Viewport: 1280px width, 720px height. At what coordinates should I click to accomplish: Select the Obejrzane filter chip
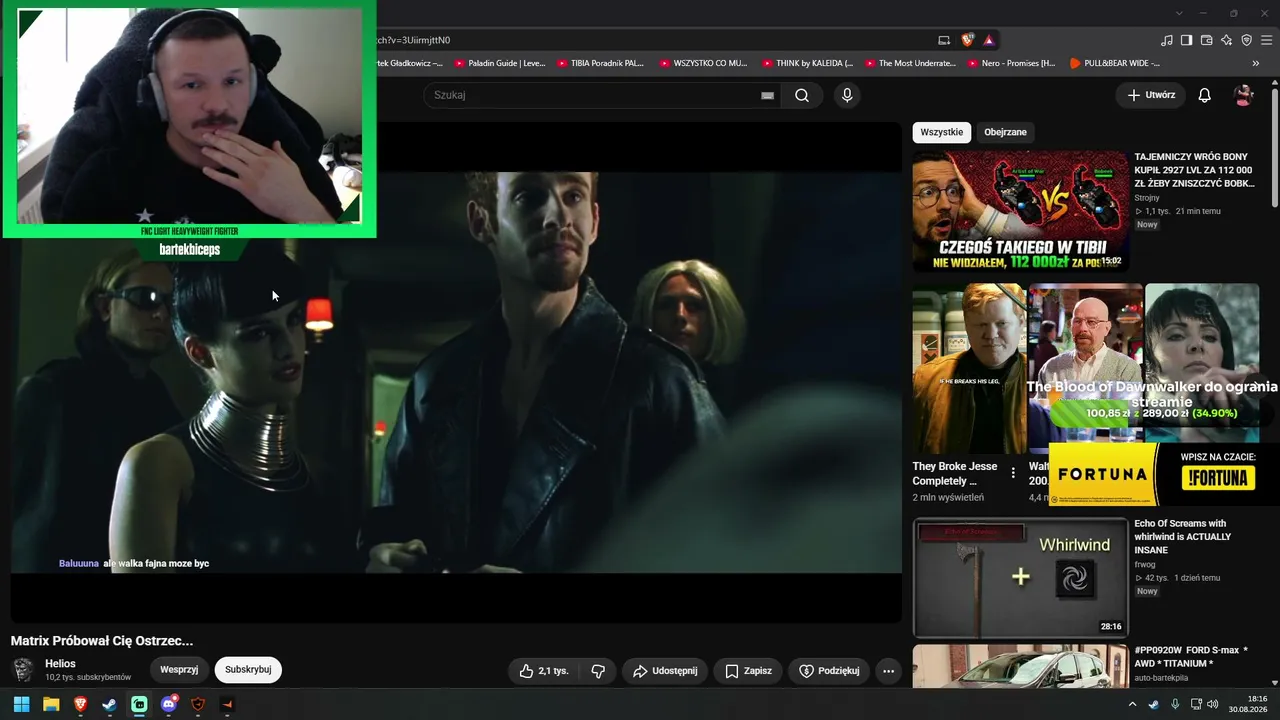point(1005,132)
